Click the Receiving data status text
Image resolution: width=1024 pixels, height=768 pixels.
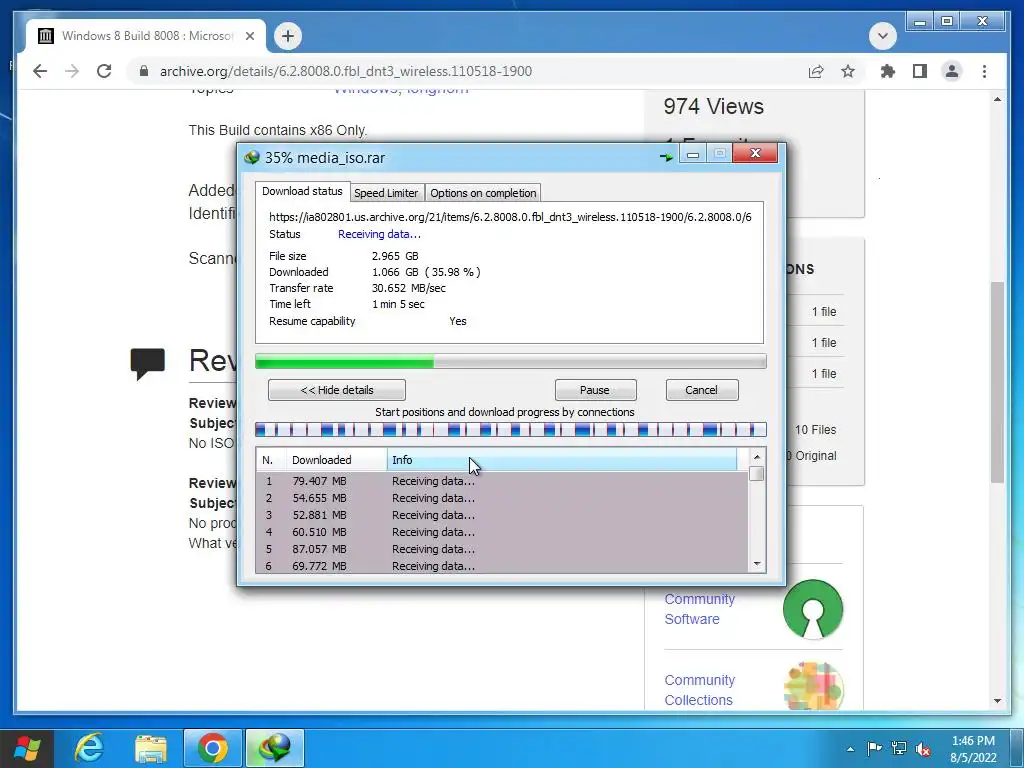[x=379, y=234]
